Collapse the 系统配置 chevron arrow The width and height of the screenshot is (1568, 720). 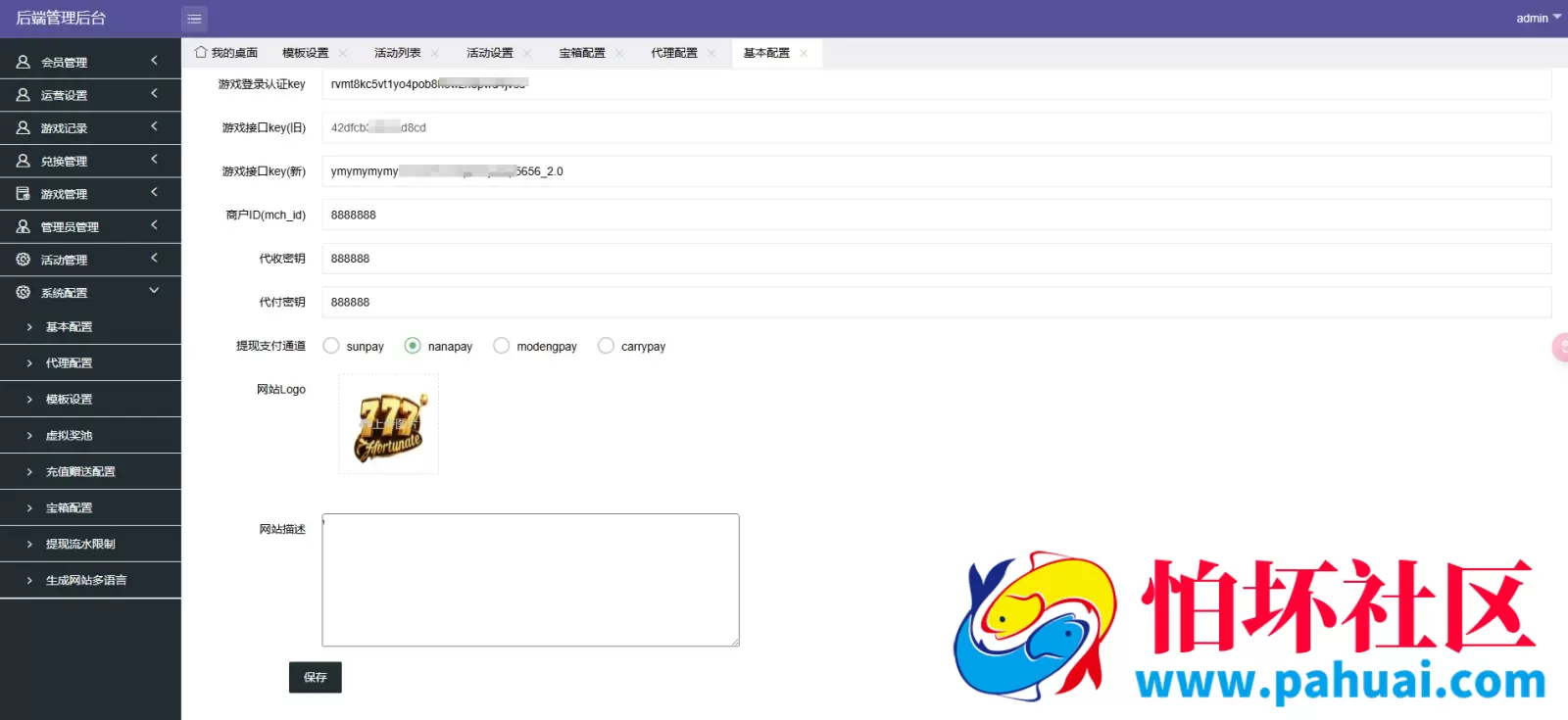tap(154, 291)
